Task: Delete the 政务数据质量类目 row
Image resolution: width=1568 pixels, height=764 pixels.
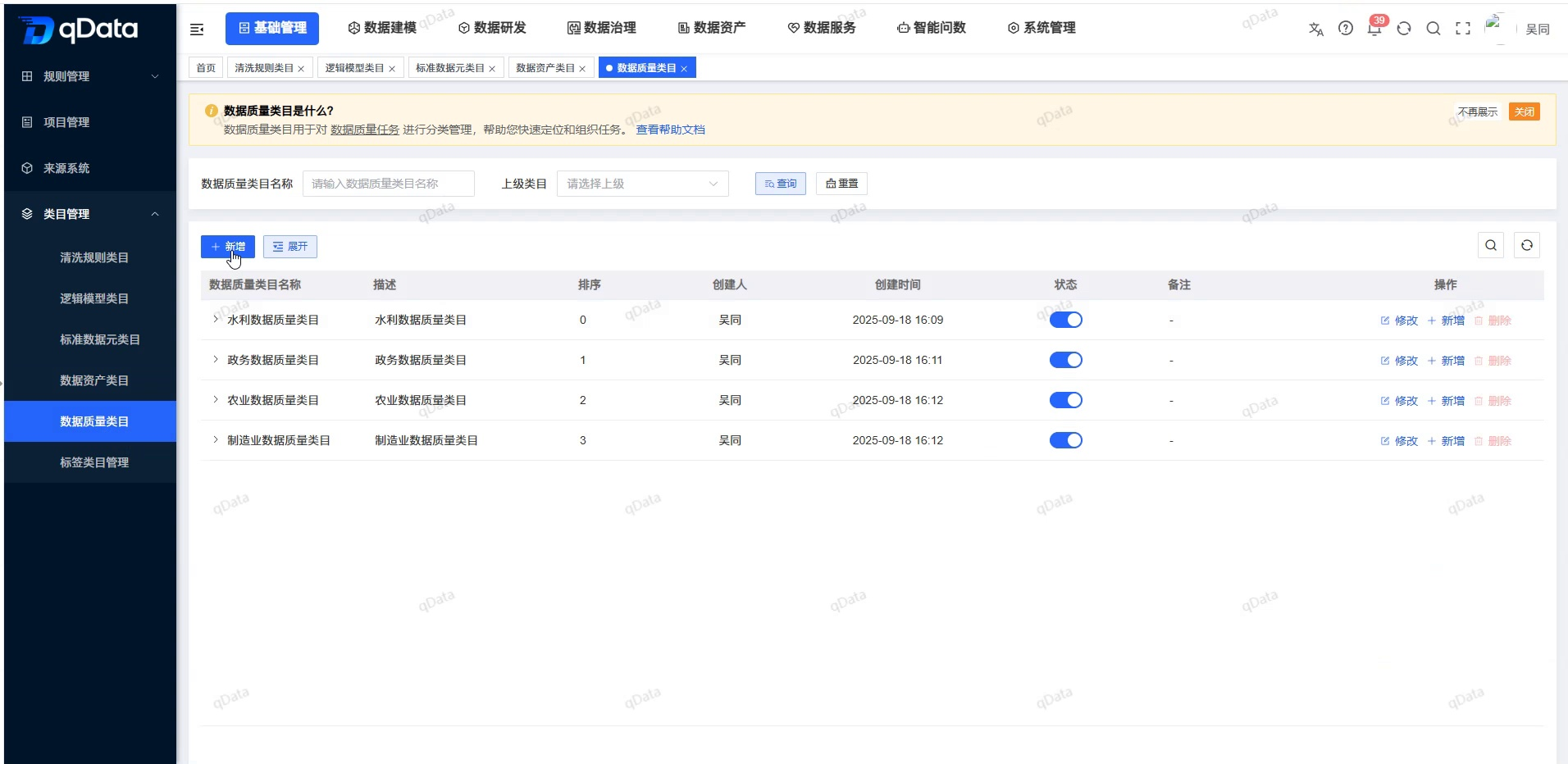Action: coord(1493,361)
